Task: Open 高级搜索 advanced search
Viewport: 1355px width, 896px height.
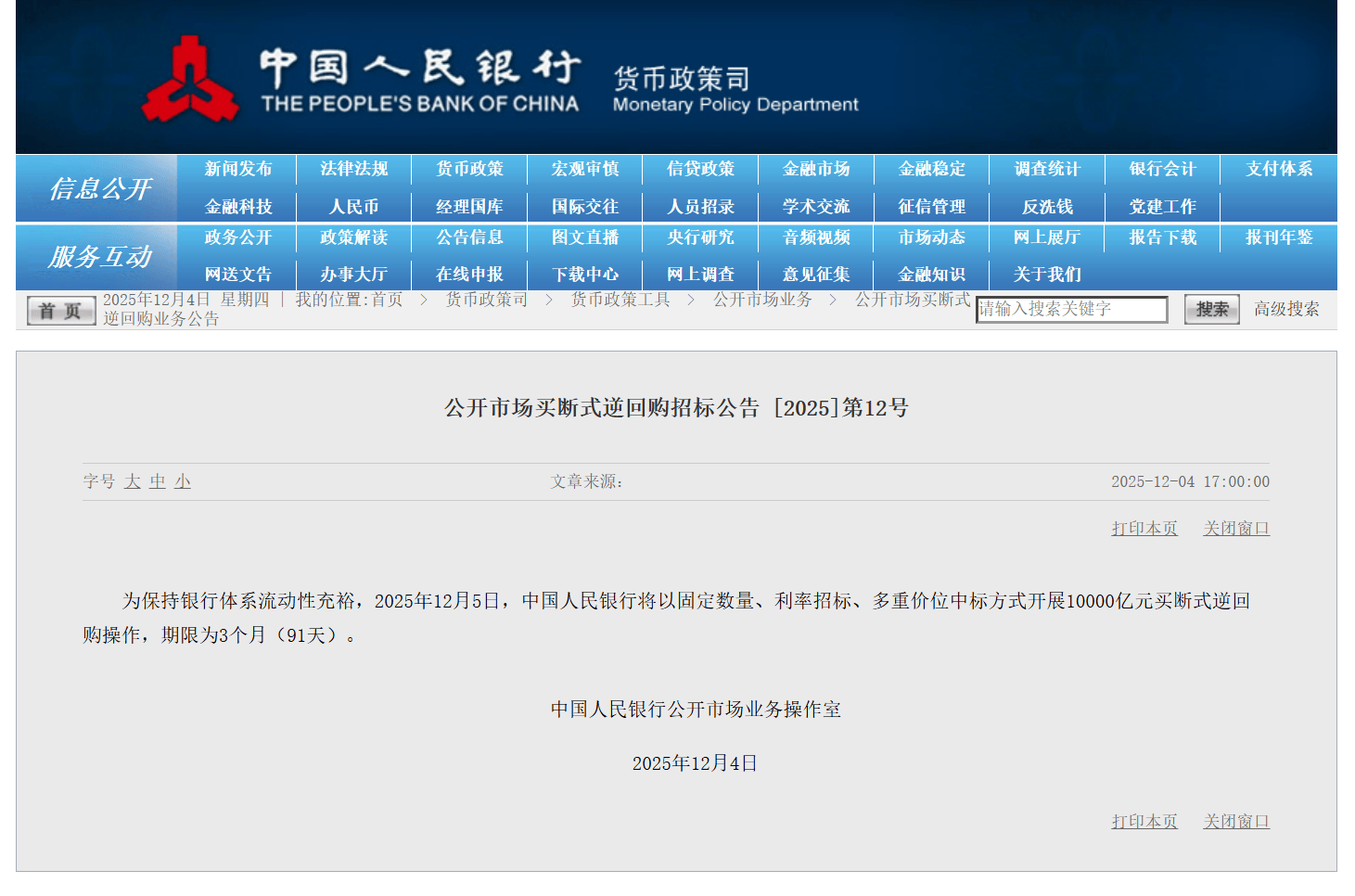Action: tap(1285, 309)
